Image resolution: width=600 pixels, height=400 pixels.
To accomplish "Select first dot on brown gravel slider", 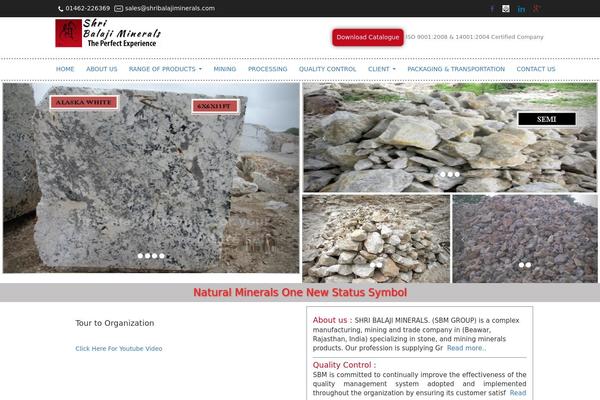I will point(521,265).
